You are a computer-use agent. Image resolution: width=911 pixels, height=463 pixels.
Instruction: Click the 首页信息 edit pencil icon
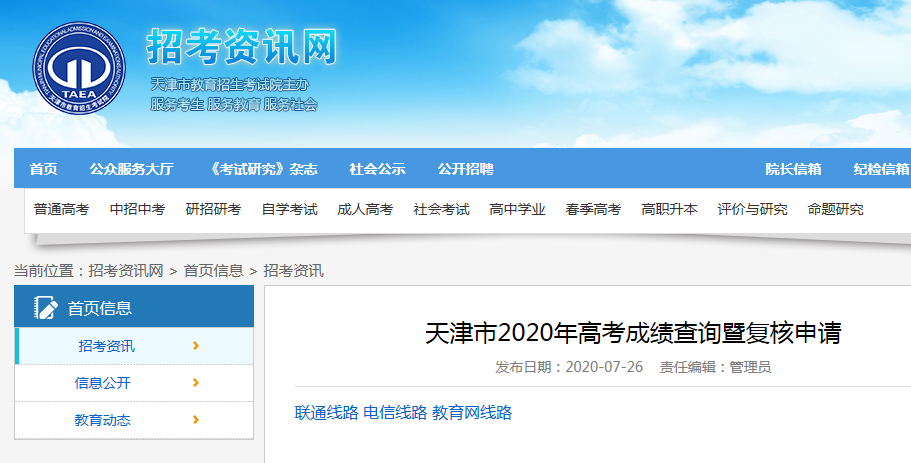(46, 308)
